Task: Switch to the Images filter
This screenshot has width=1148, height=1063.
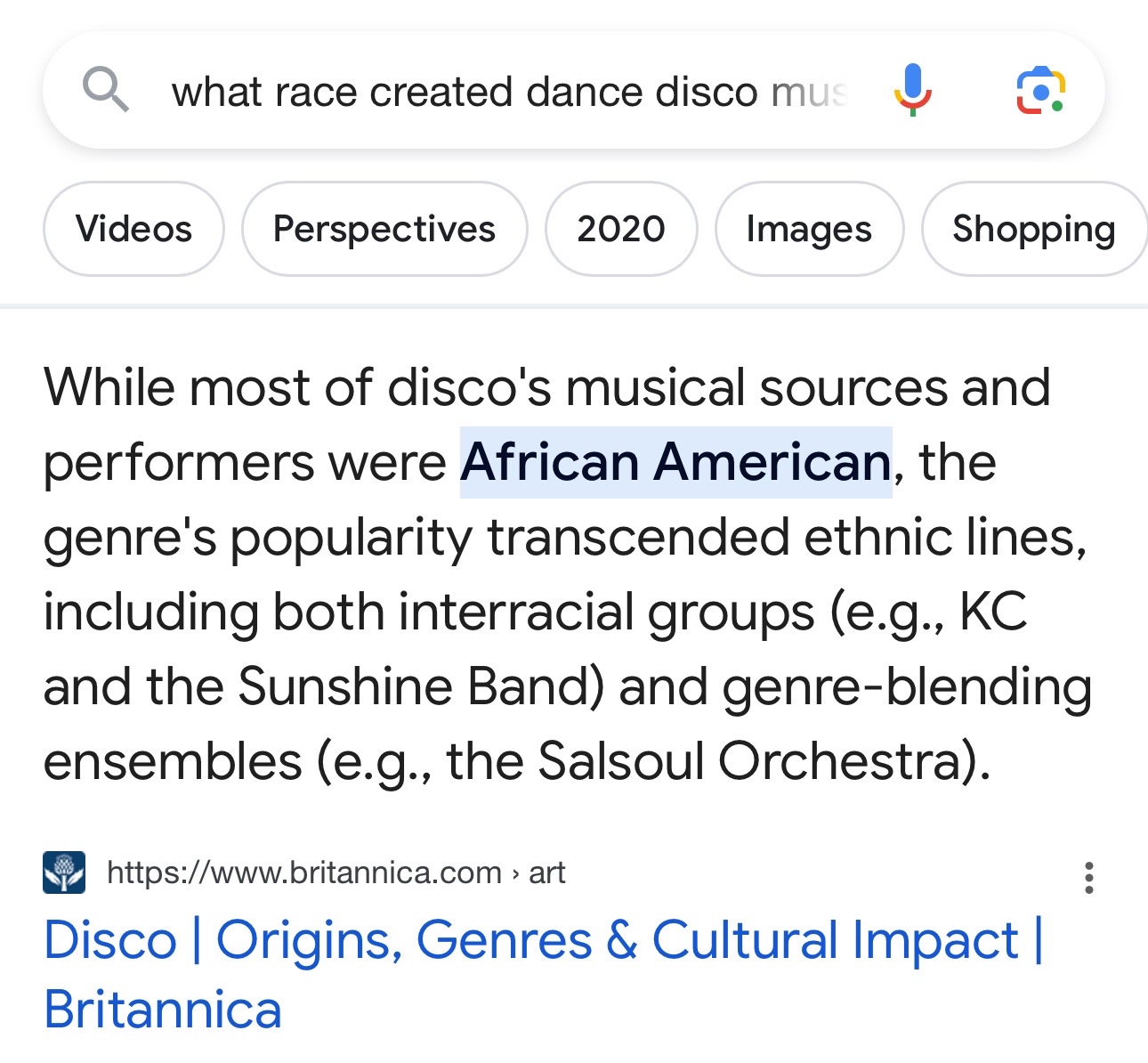Action: tap(809, 229)
